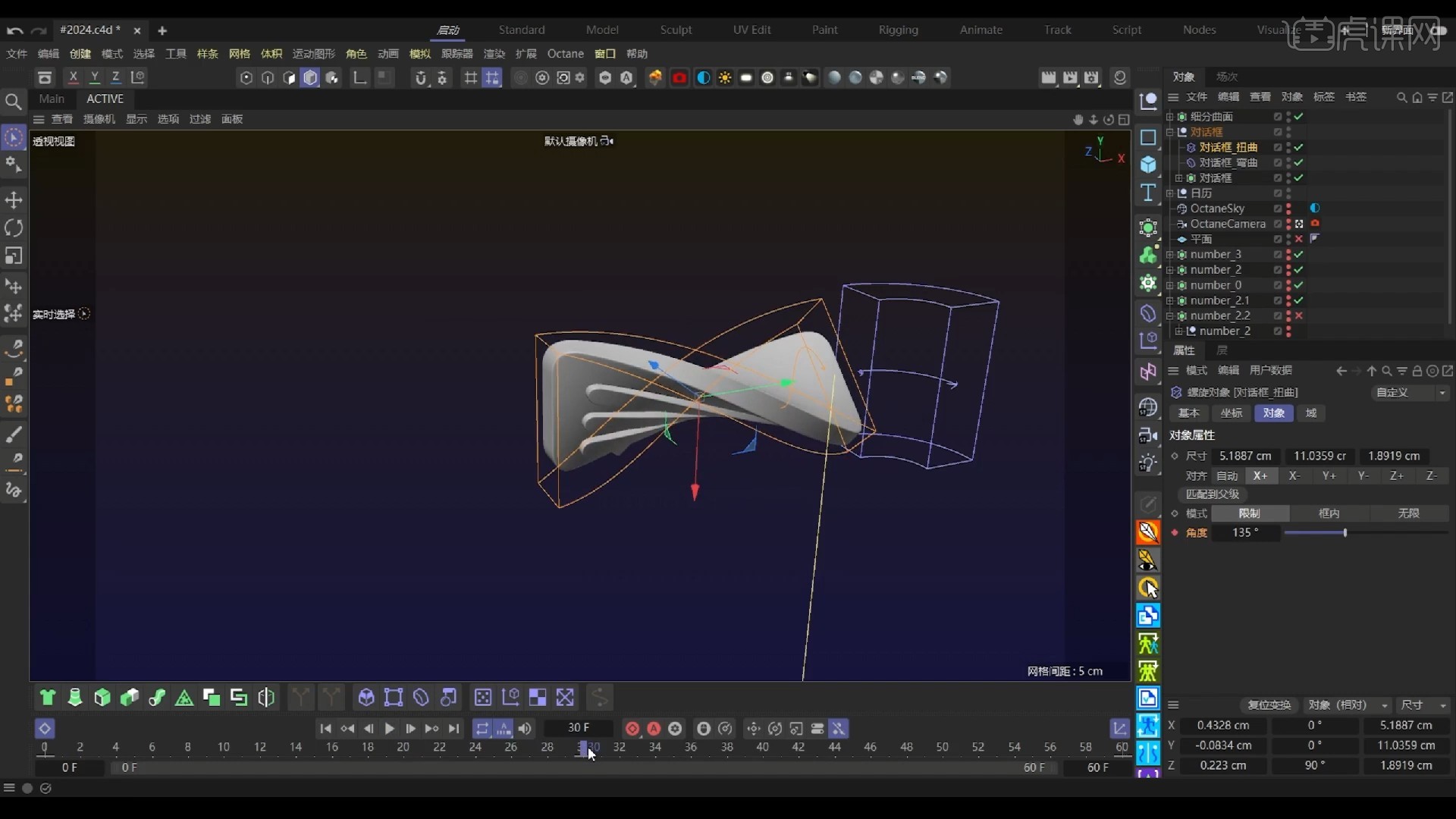Click the timeline sound speaker icon

click(x=525, y=729)
